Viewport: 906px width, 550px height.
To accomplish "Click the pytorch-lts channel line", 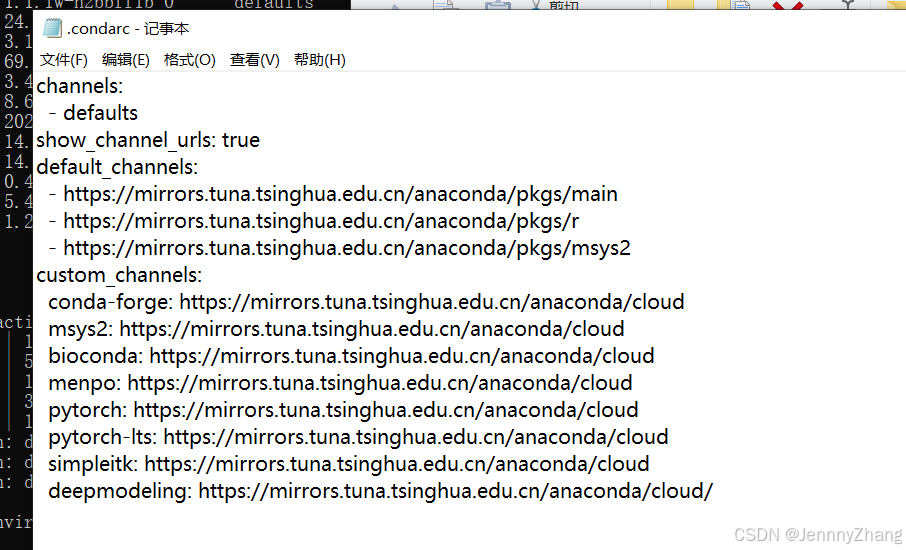I will (358, 437).
